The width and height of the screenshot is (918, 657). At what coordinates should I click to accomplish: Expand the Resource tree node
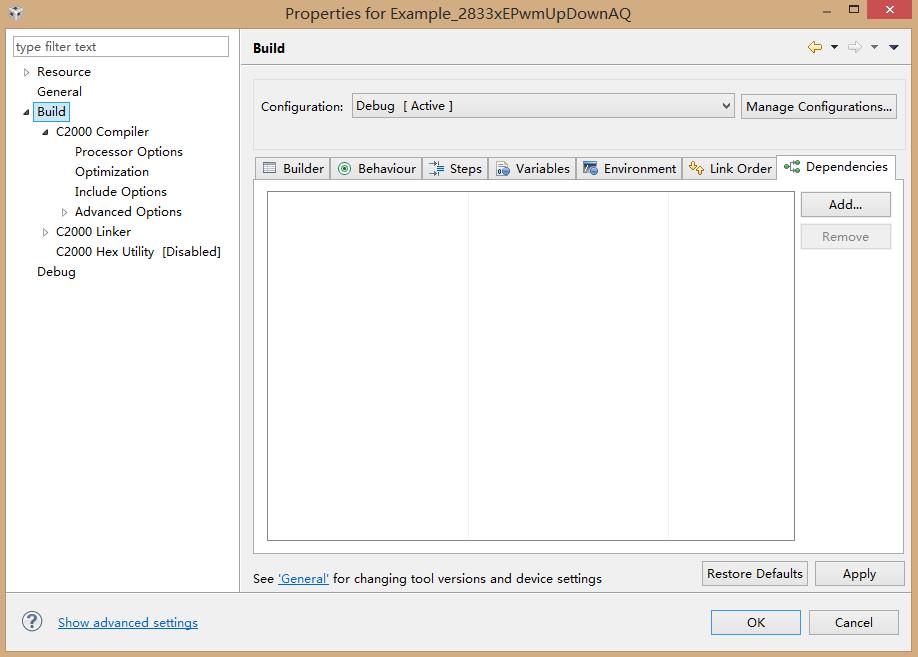(26, 72)
